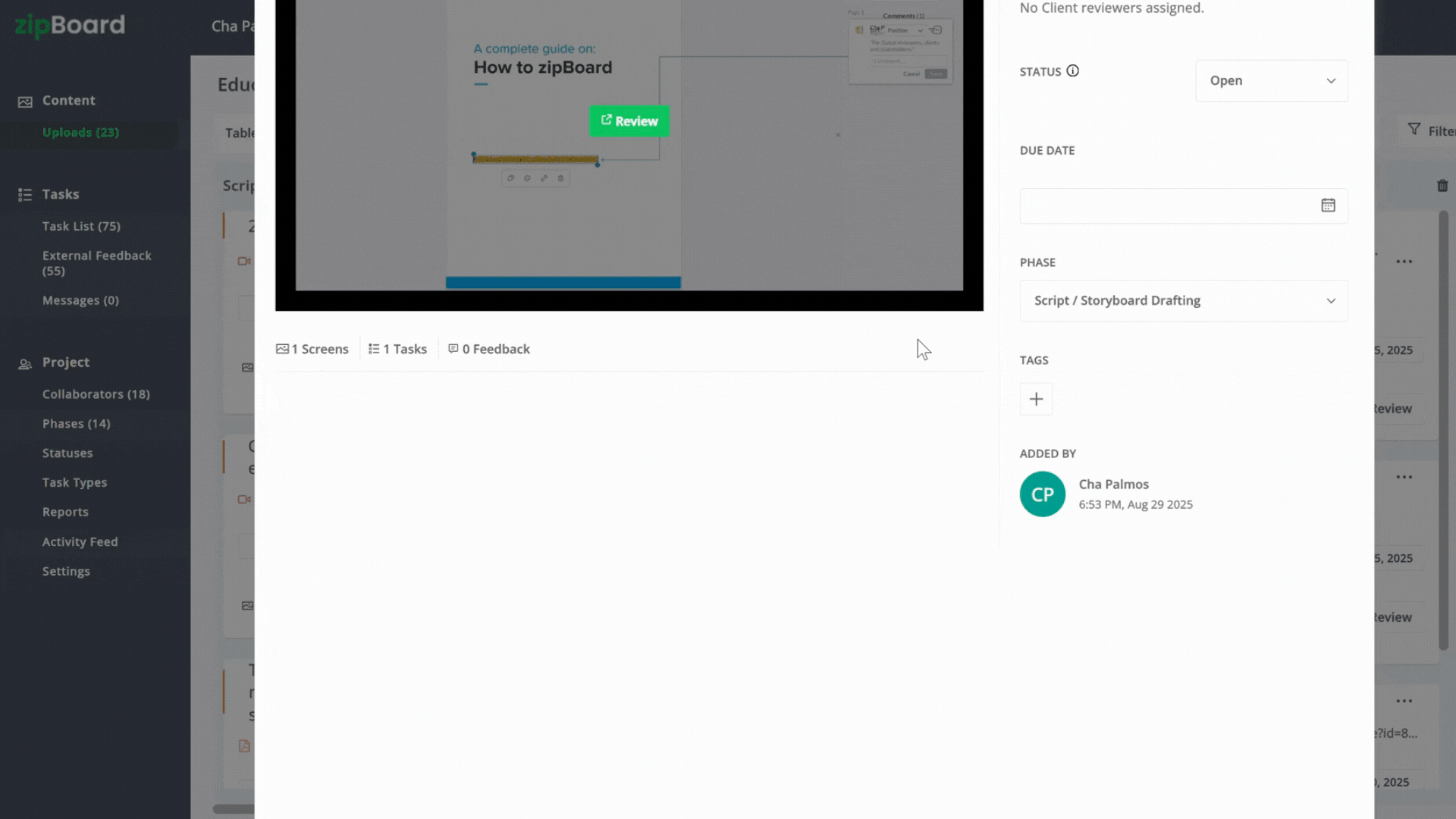Expand the Phase dropdown Script / Storyboard Drafting
This screenshot has width=1456, height=819.
coord(1183,301)
